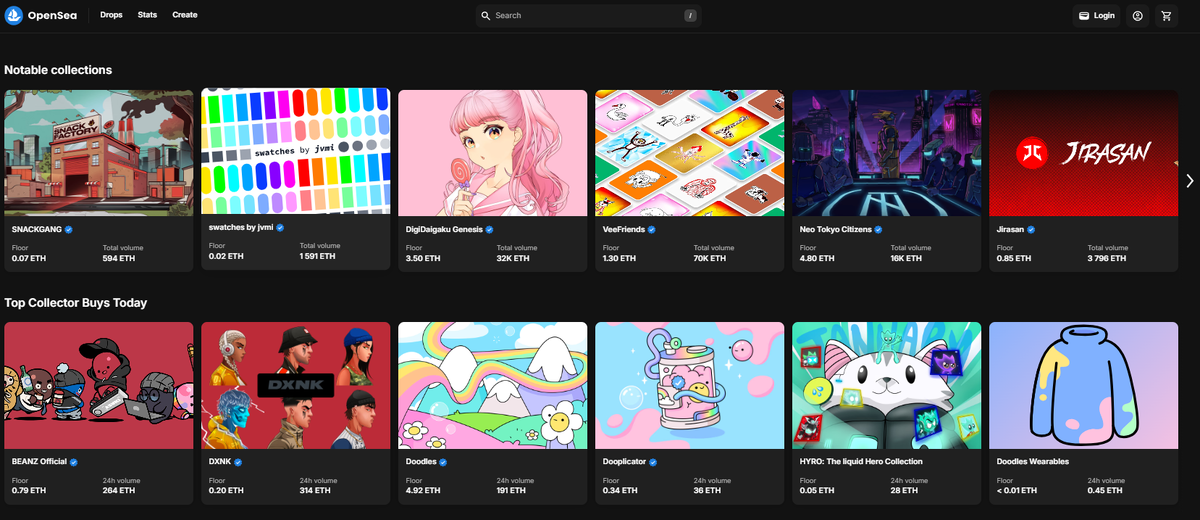This screenshot has height=520, width=1200.
Task: Click swatches total volume 1 591 ETH
Action: tap(317, 256)
